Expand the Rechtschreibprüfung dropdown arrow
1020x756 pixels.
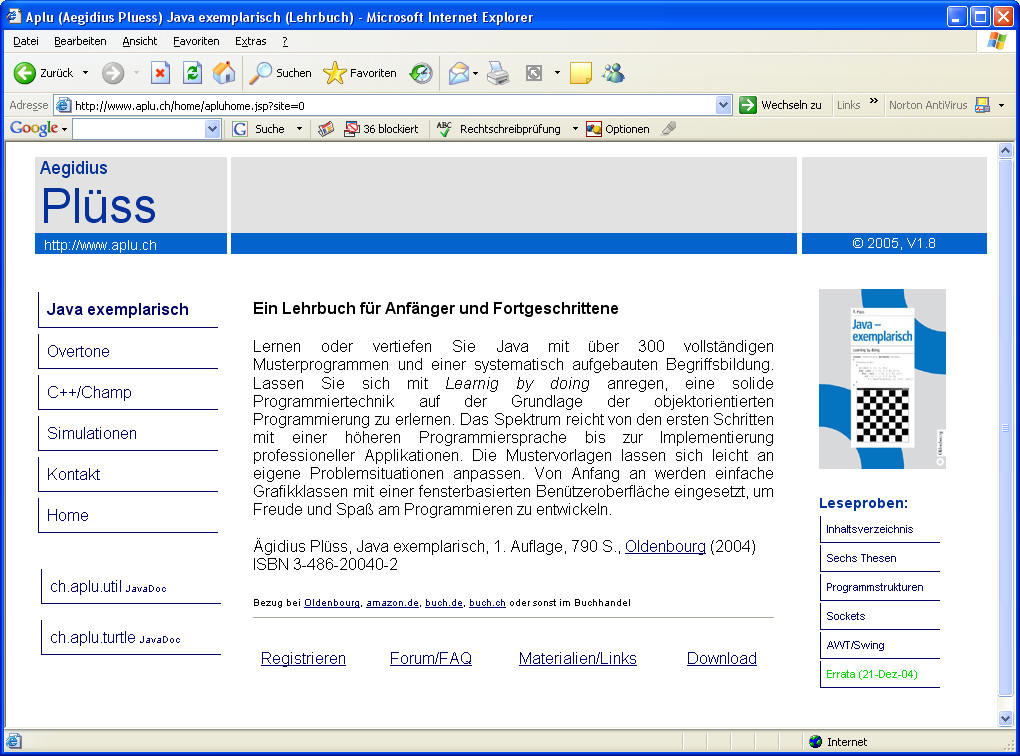[575, 129]
